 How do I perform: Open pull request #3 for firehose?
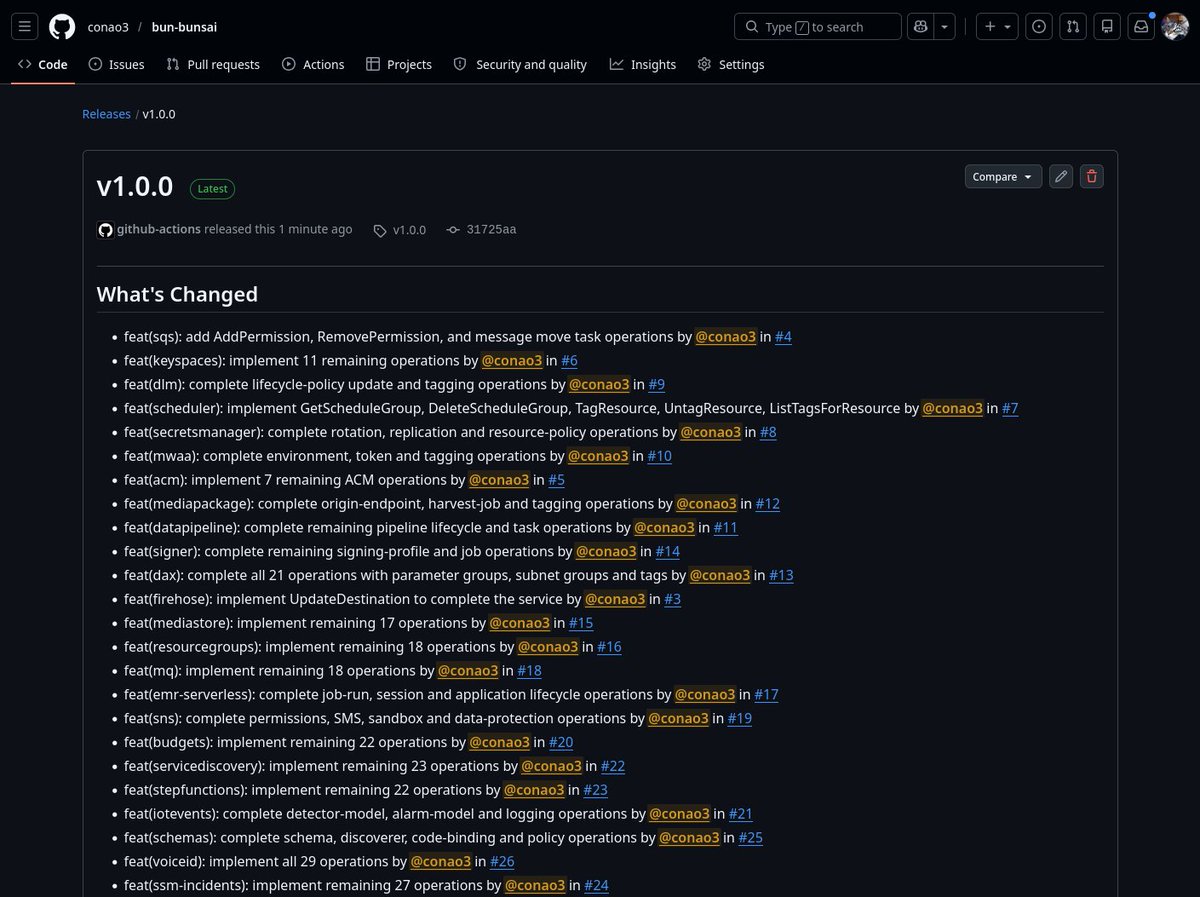(x=672, y=599)
